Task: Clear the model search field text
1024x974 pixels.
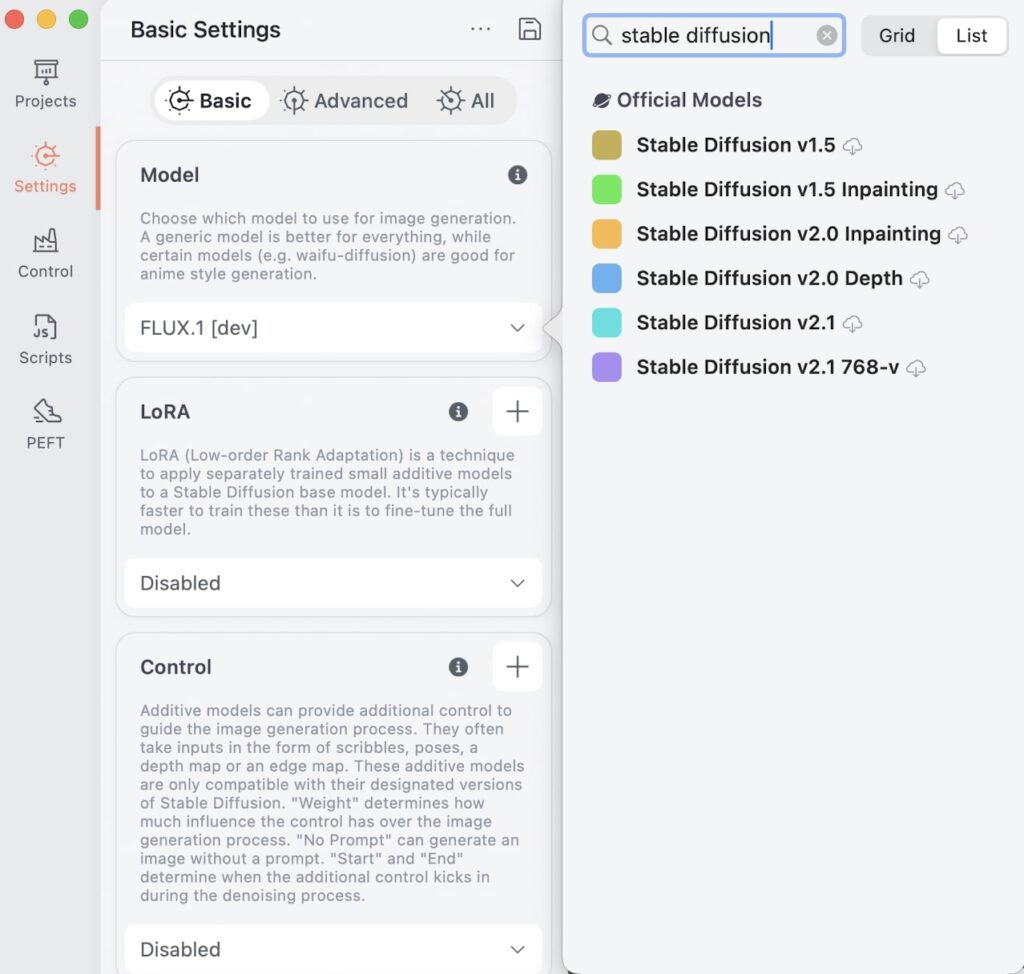Action: [826, 35]
